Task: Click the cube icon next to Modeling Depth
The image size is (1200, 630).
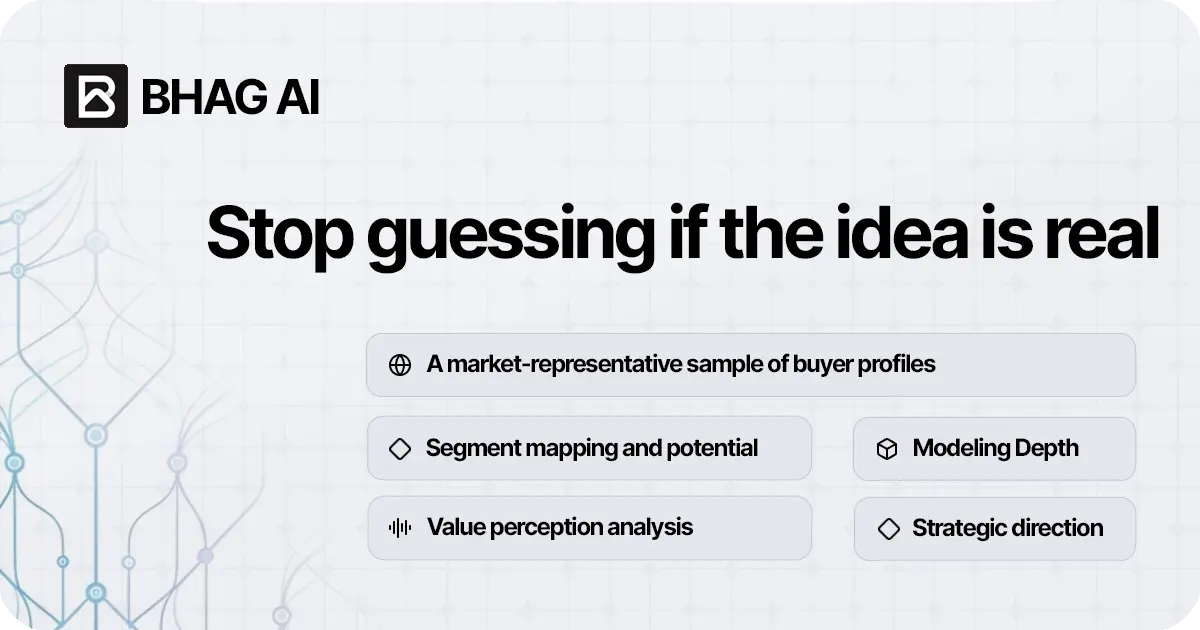Action: point(886,449)
